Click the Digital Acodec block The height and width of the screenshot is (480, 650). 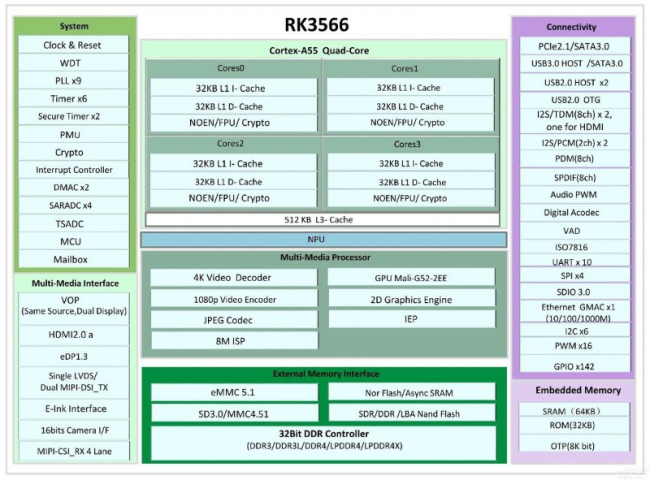(x=575, y=213)
